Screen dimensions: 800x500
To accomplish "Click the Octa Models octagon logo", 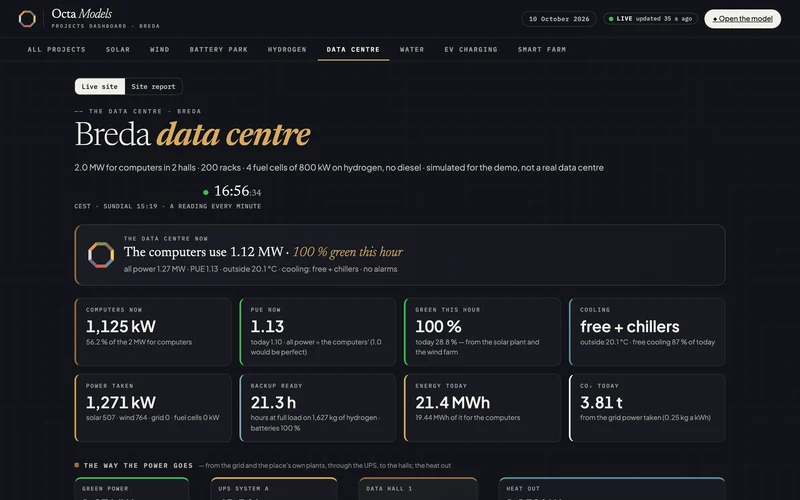I will (27, 19).
